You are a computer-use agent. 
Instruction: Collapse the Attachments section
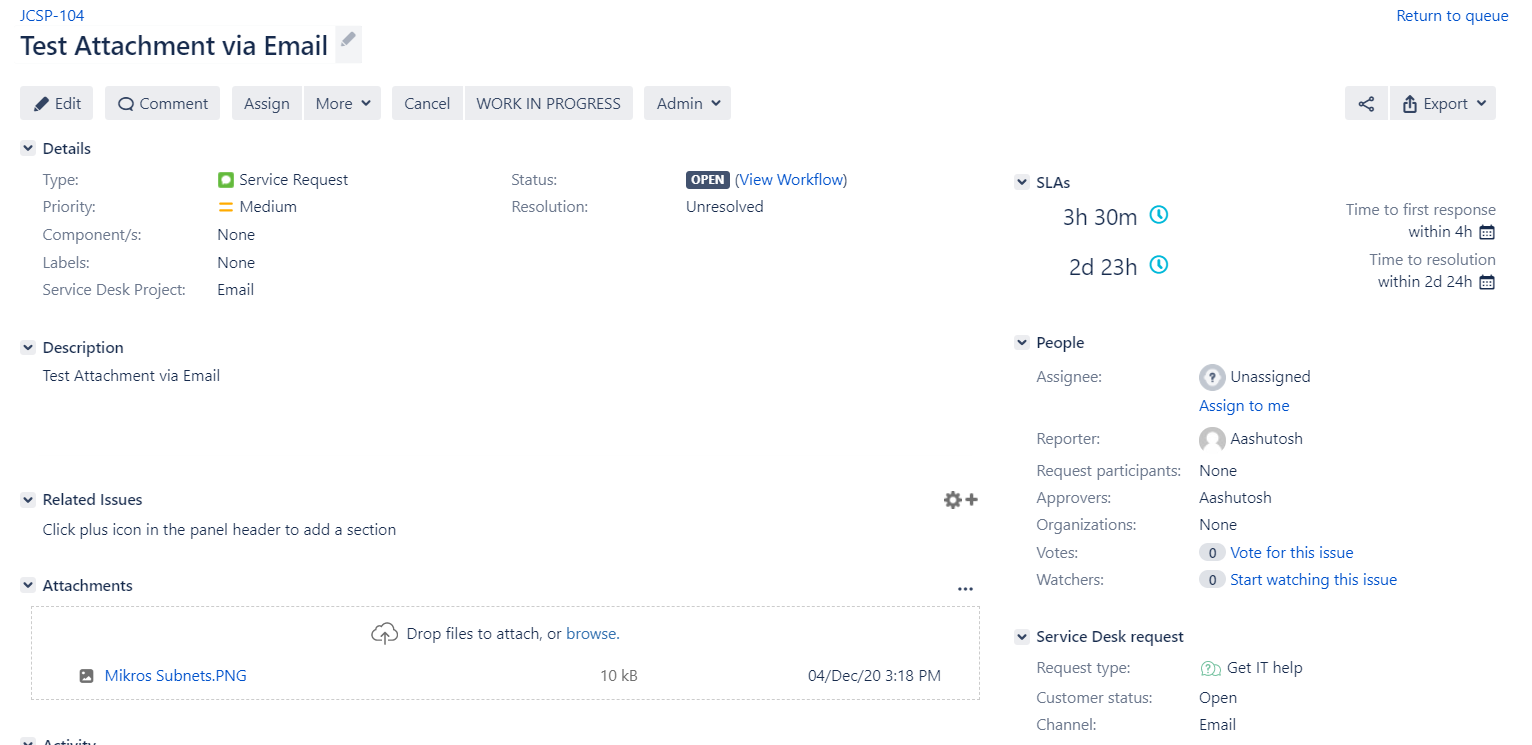[x=28, y=586]
